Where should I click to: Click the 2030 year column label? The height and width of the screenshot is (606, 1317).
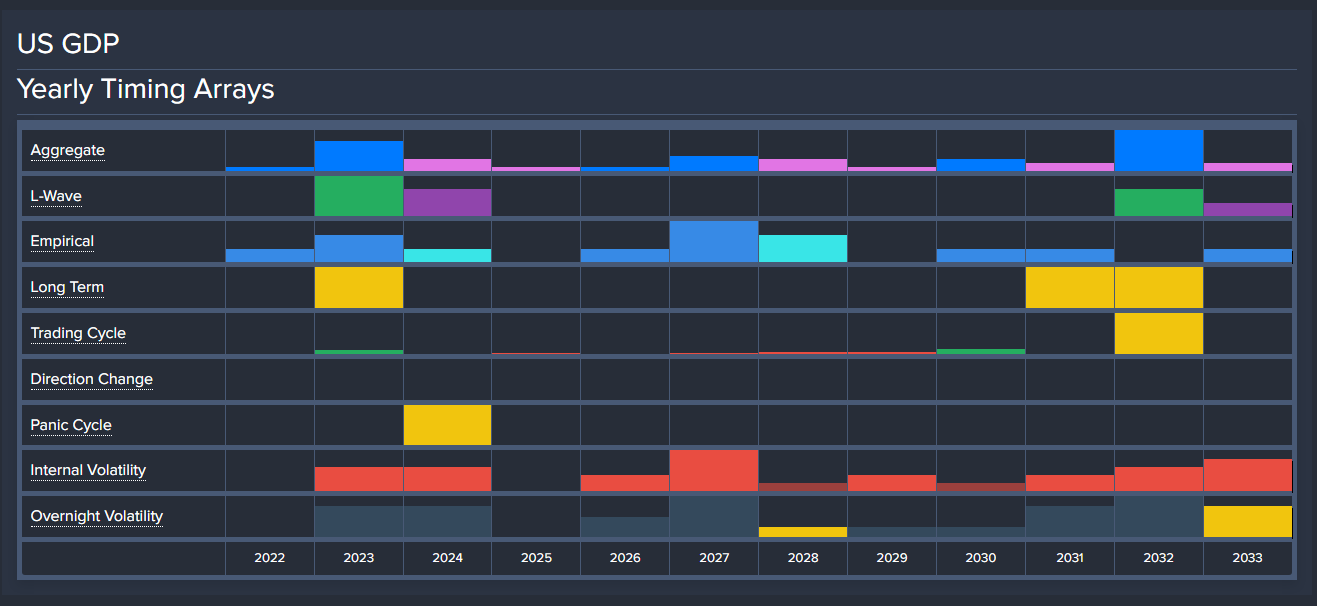pos(981,558)
